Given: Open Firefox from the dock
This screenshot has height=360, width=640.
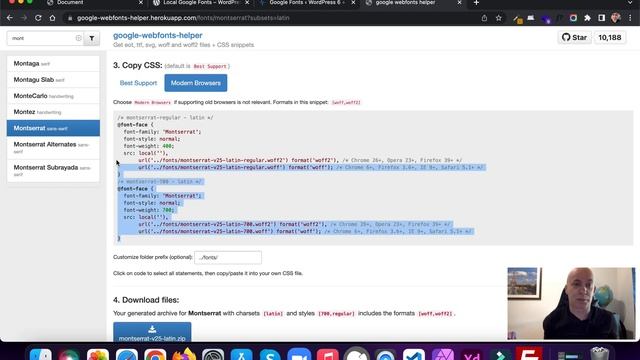Looking at the screenshot, I should pos(184,354).
